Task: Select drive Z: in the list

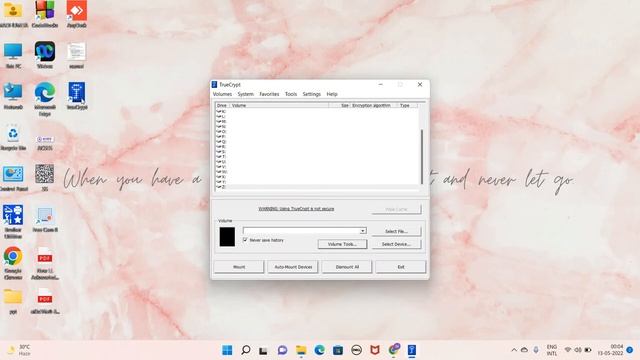Action: tap(317, 187)
